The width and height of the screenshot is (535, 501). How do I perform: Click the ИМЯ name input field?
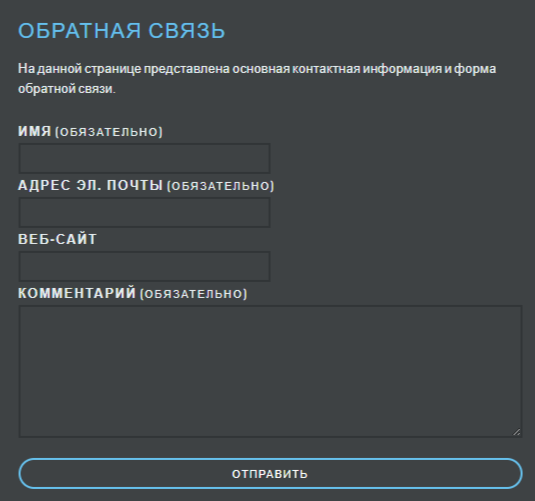coord(144,158)
